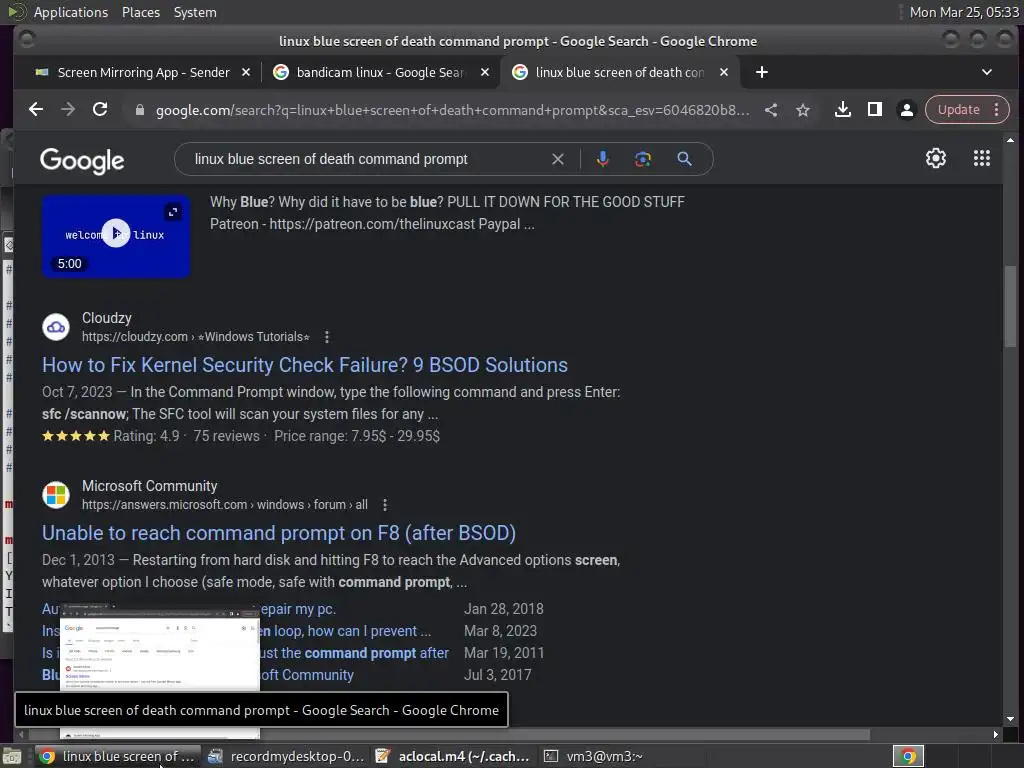Open the sub-link dated Mar 8, 2023
The image size is (1024, 768).
coord(345,632)
